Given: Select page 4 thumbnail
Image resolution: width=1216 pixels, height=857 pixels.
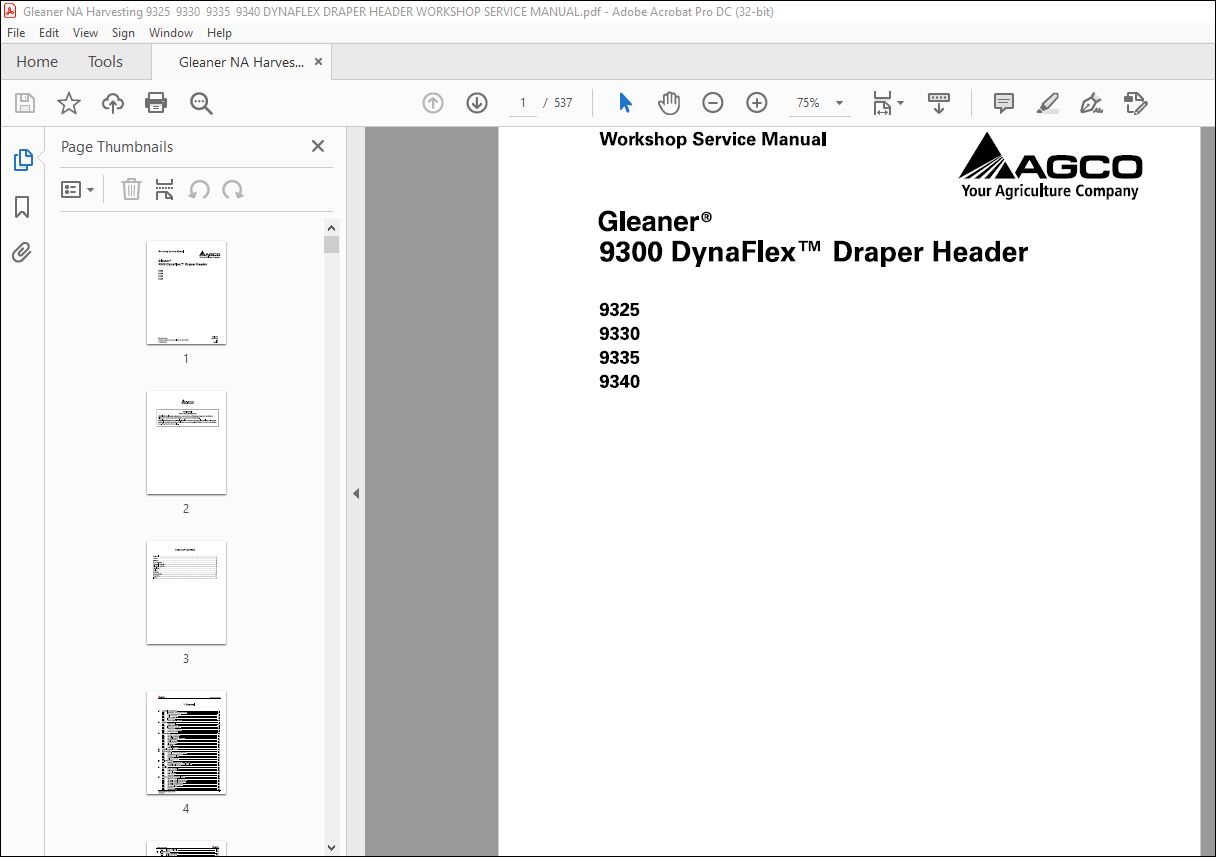Looking at the screenshot, I should (x=186, y=743).
